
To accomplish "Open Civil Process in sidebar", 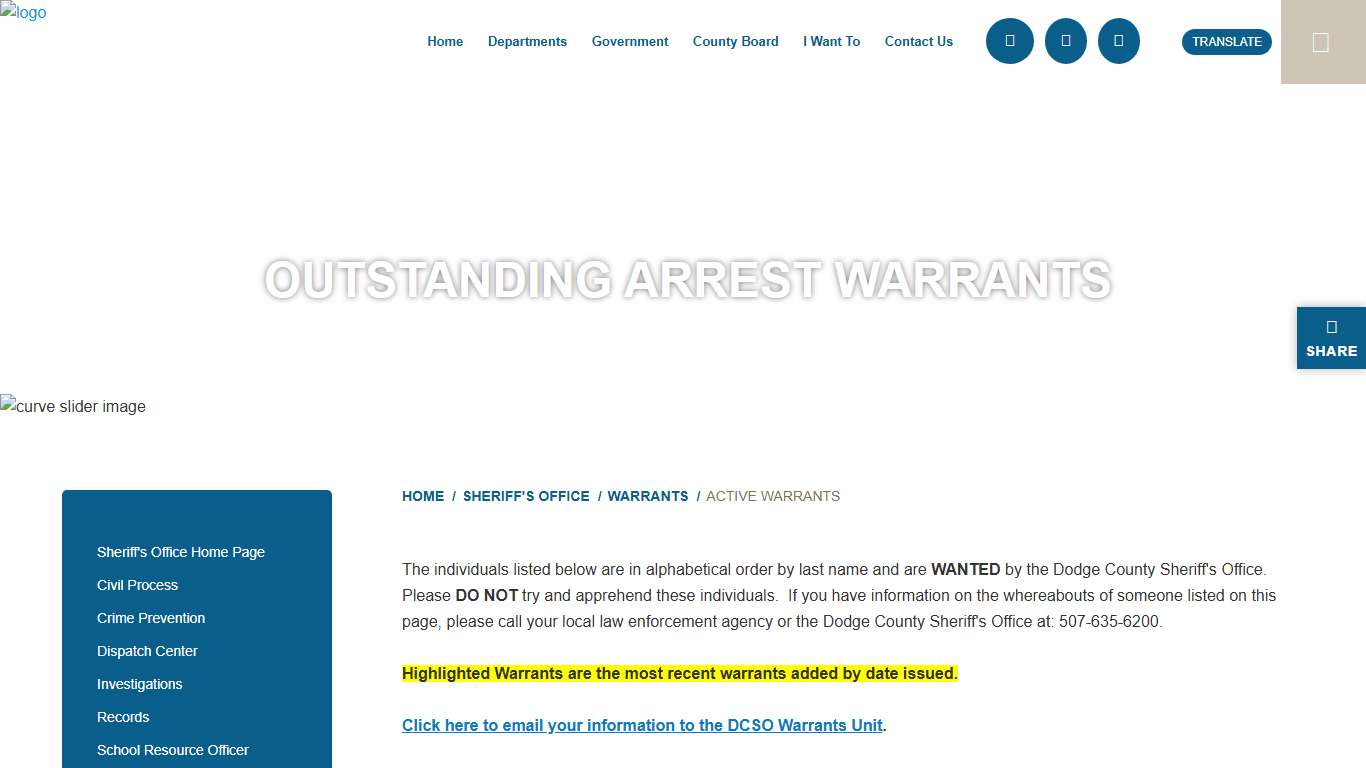I will [x=137, y=585].
